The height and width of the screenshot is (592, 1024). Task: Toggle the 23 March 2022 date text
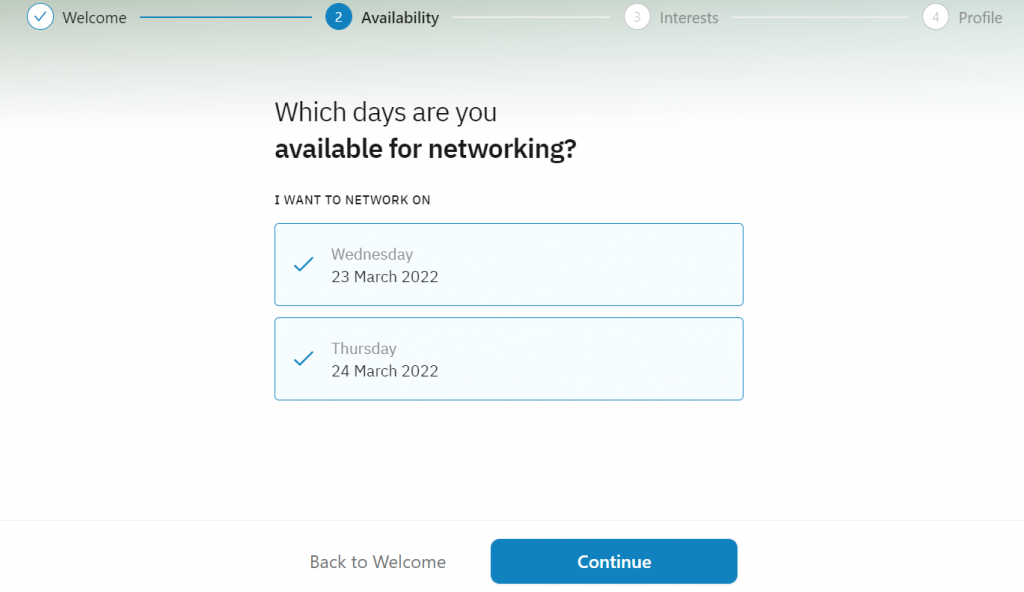(385, 276)
